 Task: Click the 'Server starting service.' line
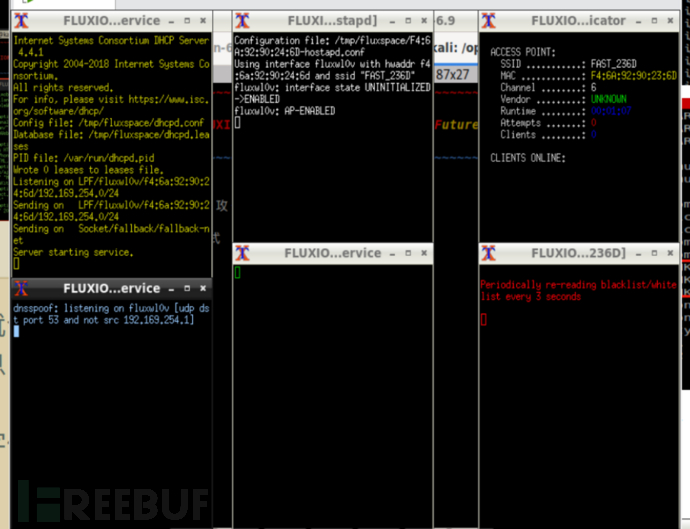tap(73, 252)
